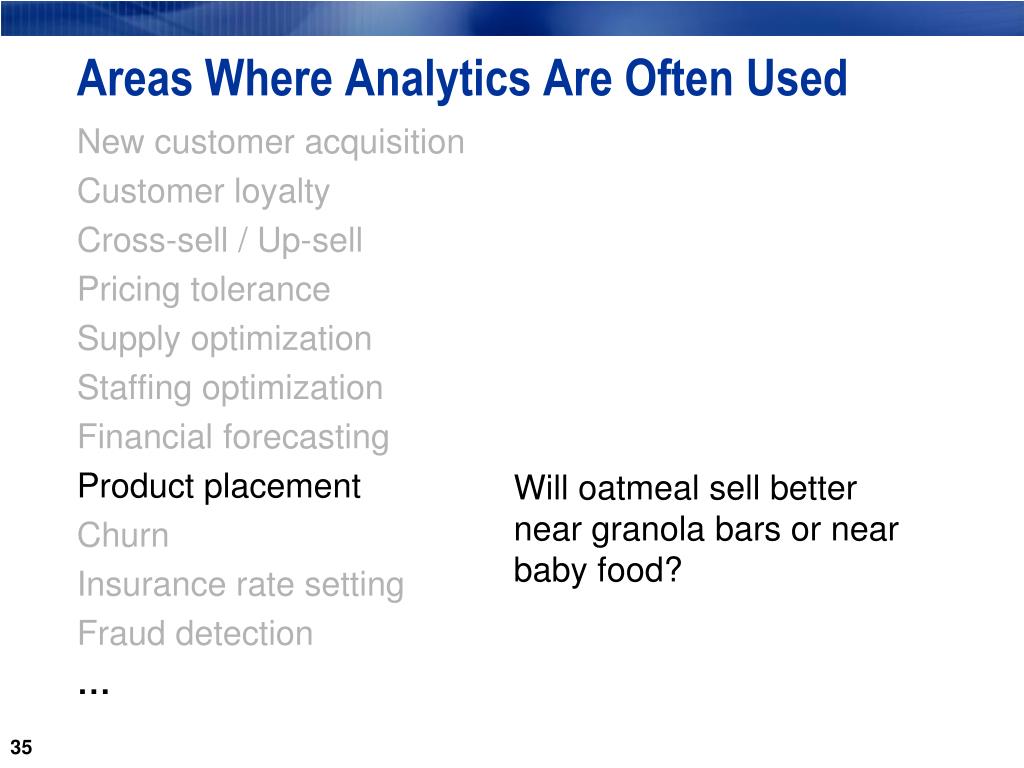
Task: Select 'Pricing tolerance' text
Action: pos(204,290)
